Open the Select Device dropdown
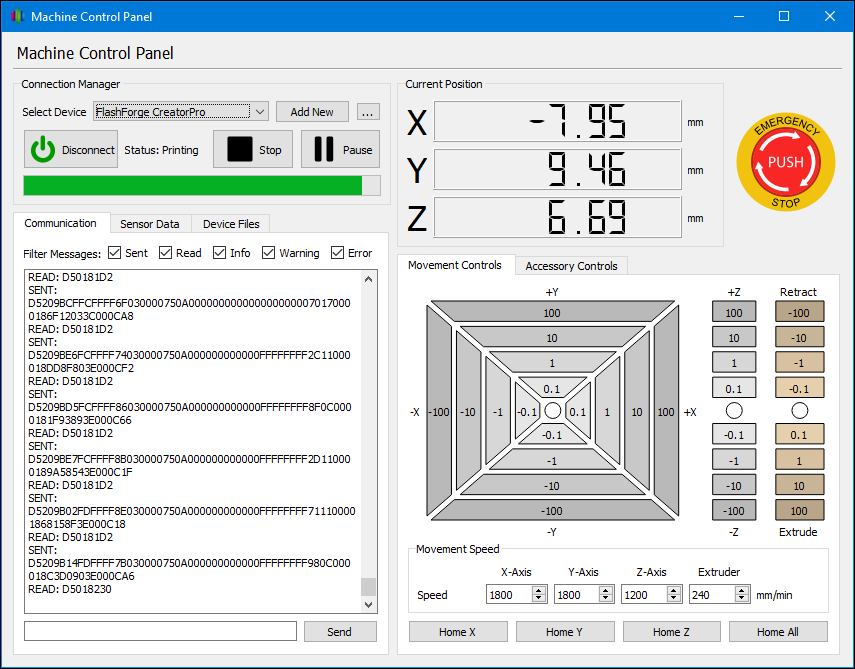Viewport: 855px width, 669px height. point(180,111)
